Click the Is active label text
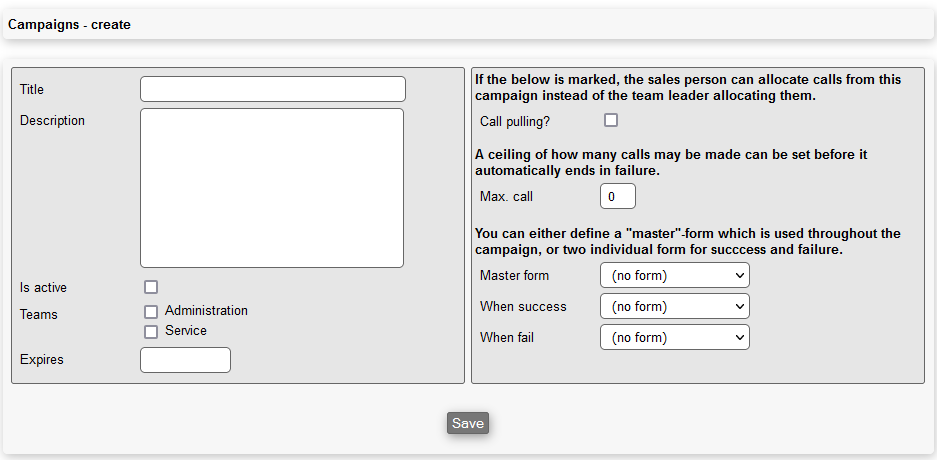Viewport: 937px width, 460px height. [x=43, y=288]
